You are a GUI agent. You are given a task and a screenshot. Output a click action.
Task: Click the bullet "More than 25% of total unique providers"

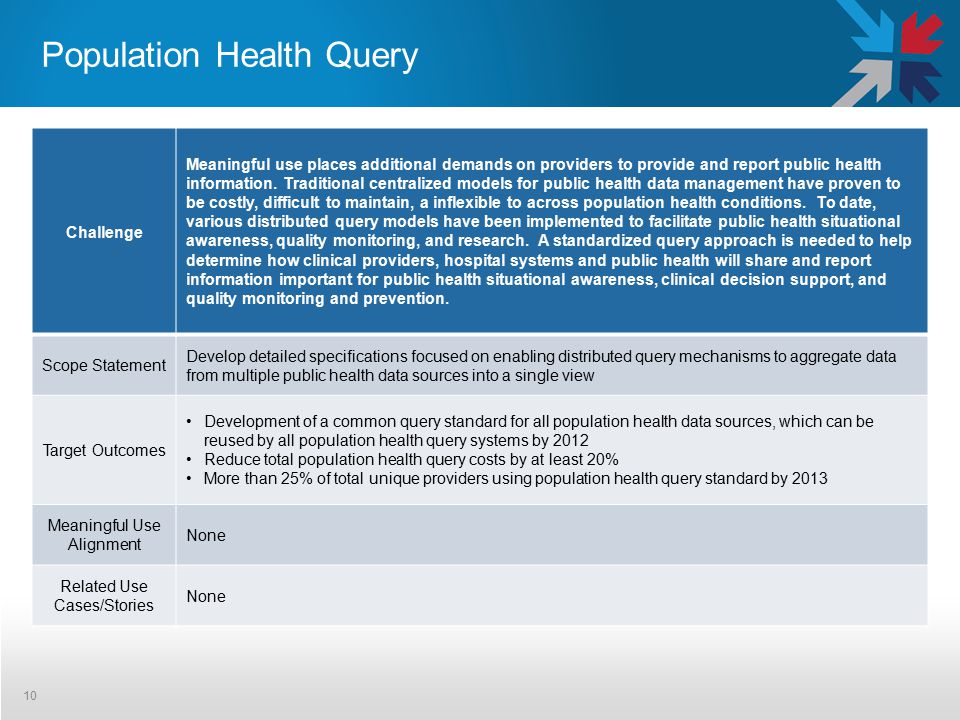click(507, 478)
